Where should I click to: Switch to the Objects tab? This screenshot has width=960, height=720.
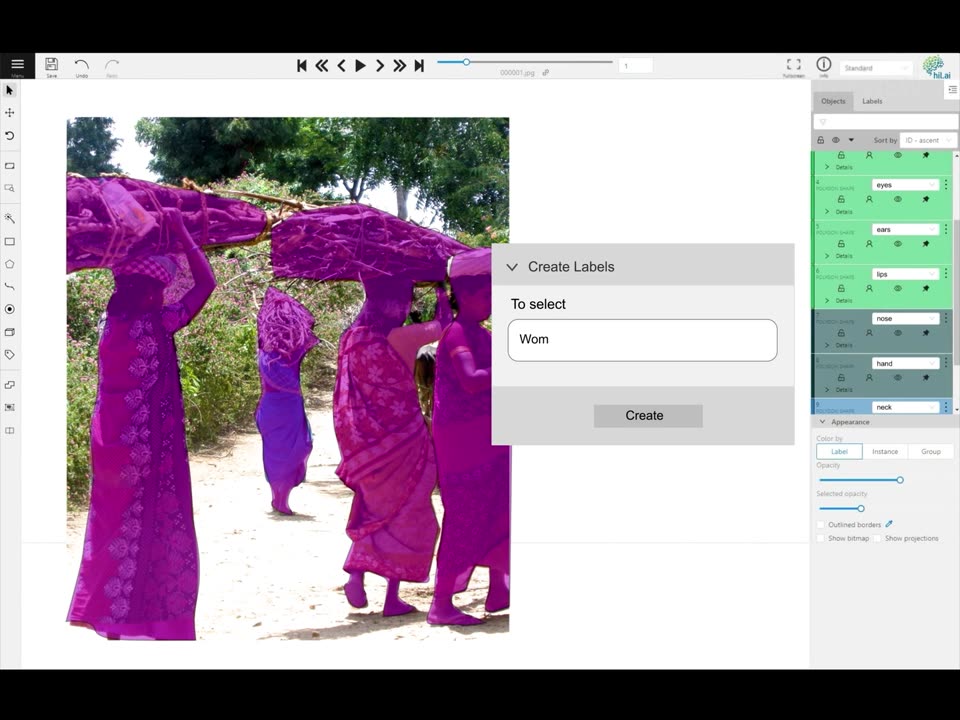click(833, 101)
